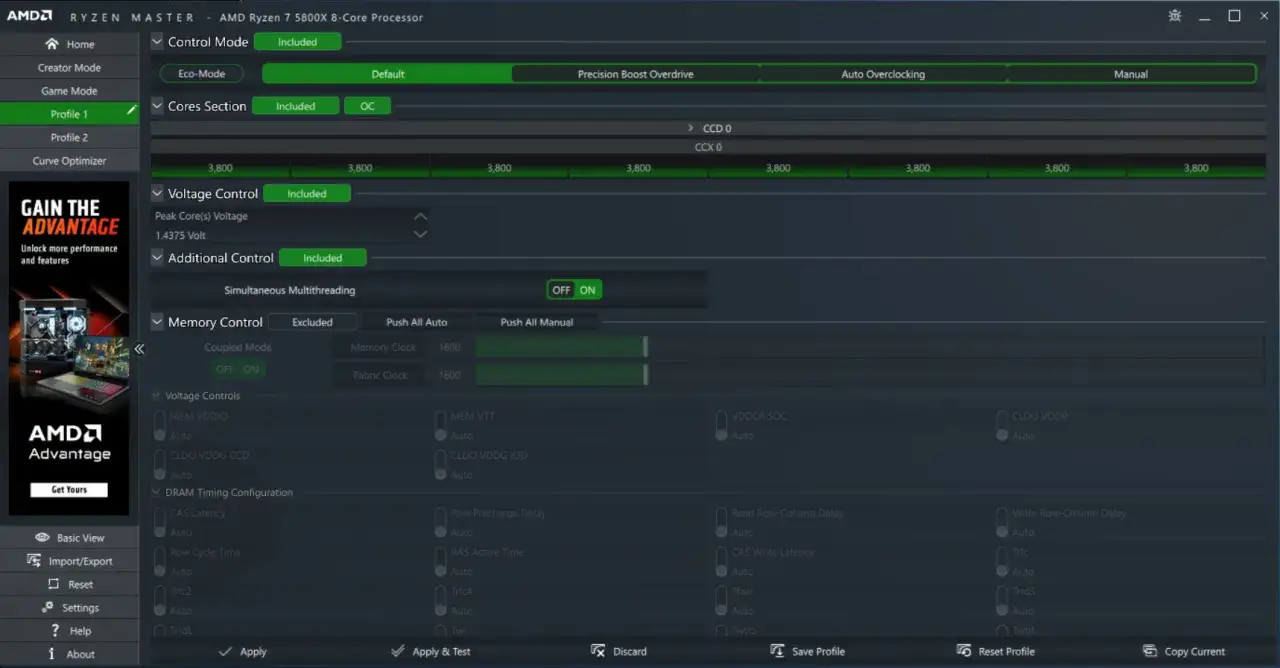Collapse the Control Mode section
Screen dimensions: 1280x668
[157, 42]
